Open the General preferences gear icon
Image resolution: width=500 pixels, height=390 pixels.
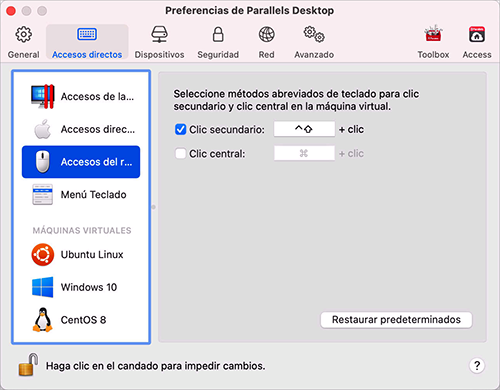coord(23,34)
